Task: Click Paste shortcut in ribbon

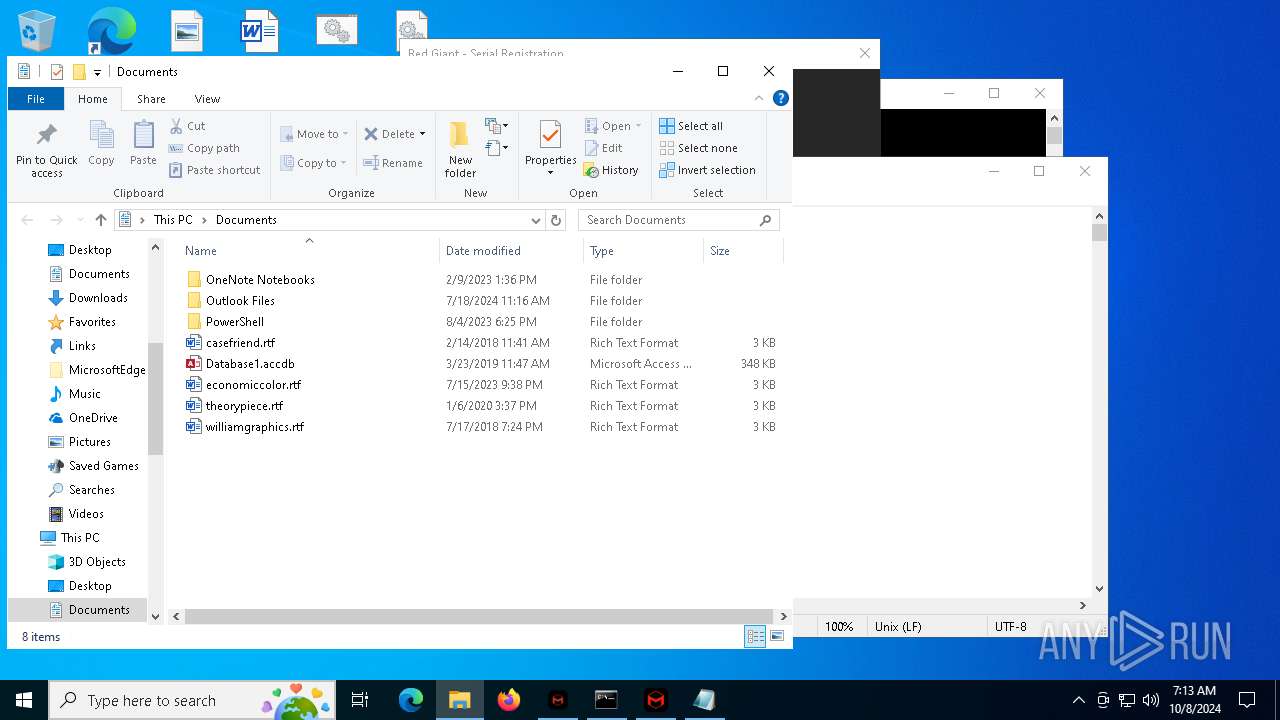Action: [214, 170]
